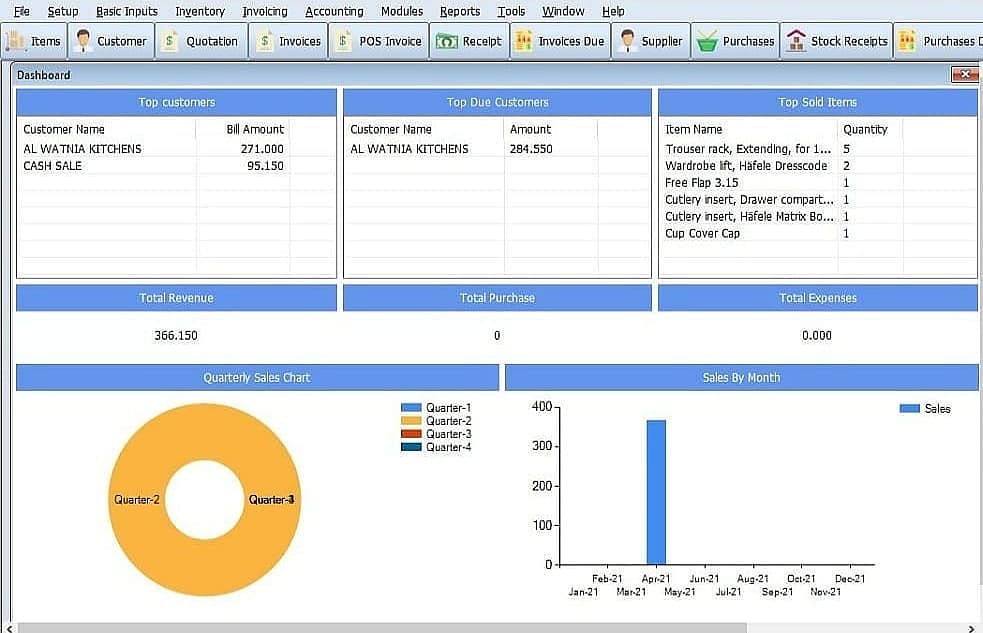The image size is (983, 633).
Task: Open the Receipt toolbar icon
Action: coord(469,41)
